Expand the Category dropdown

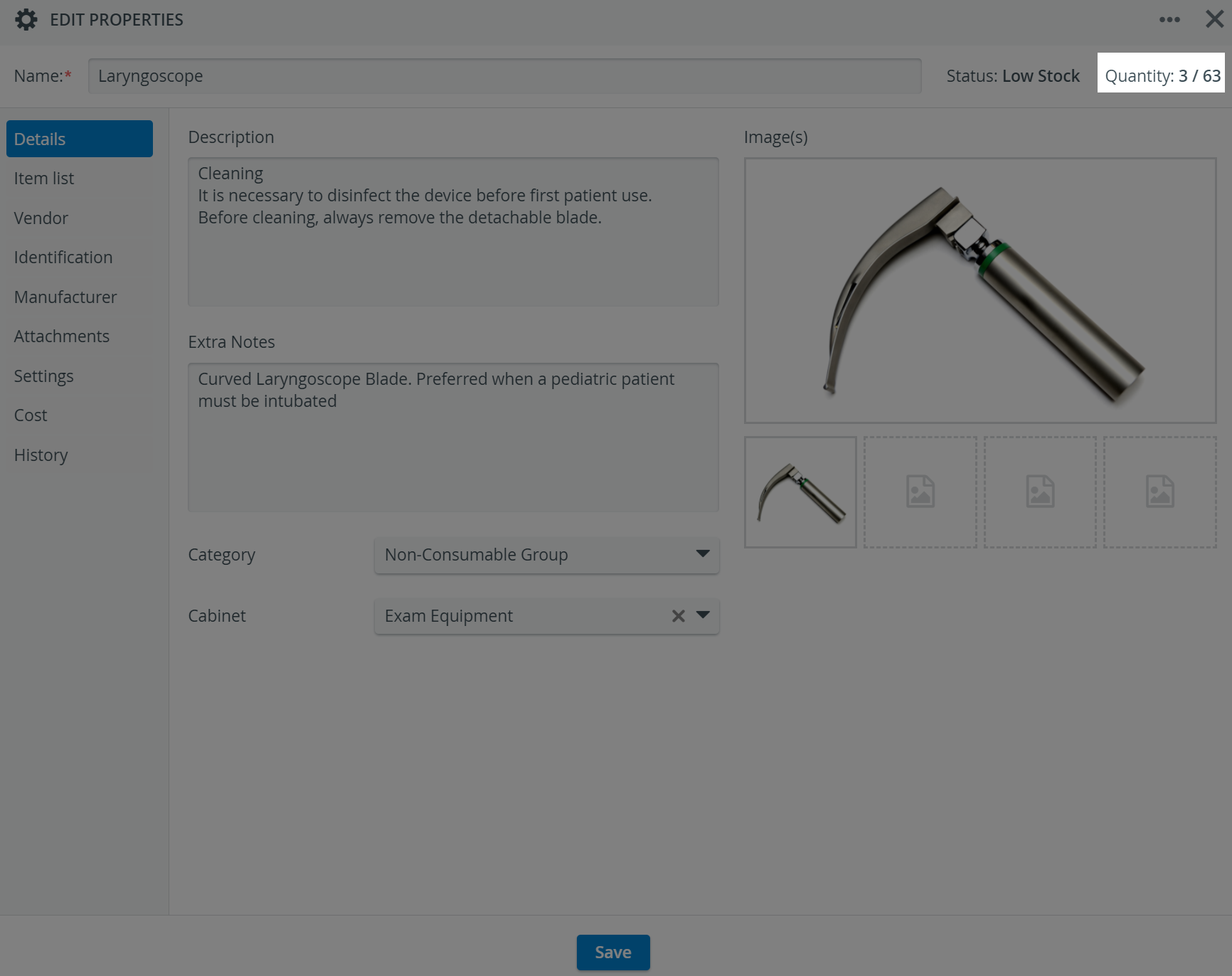[546, 555]
